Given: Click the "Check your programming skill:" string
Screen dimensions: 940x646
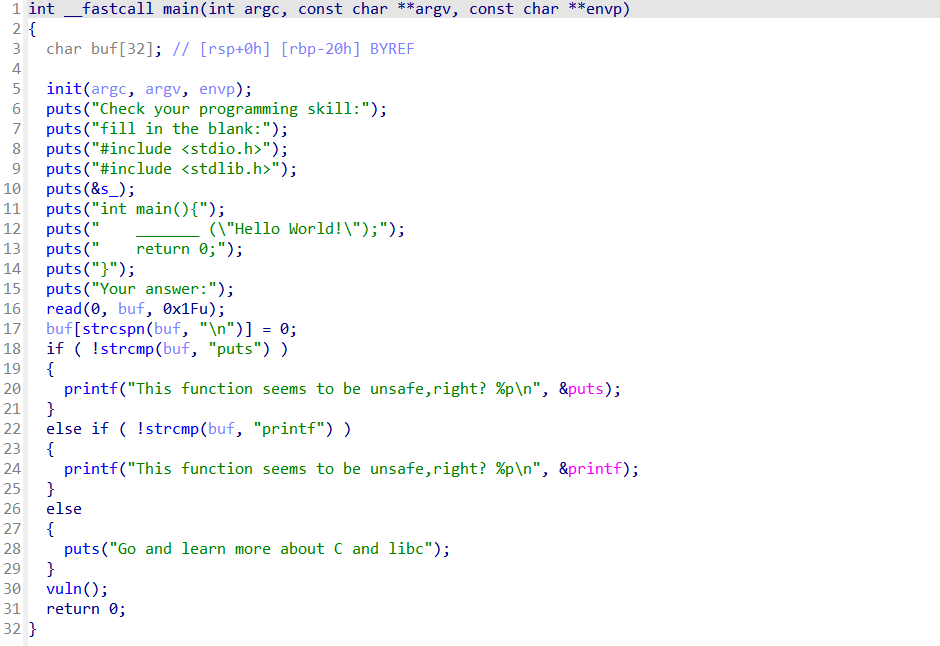Looking at the screenshot, I should click(x=230, y=108).
